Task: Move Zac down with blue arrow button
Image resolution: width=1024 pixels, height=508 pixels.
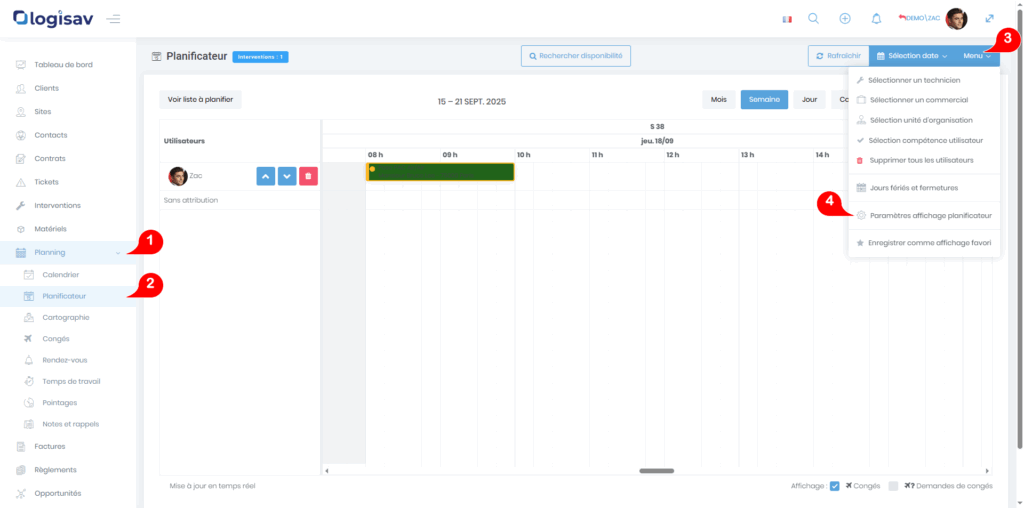Action: 287,176
